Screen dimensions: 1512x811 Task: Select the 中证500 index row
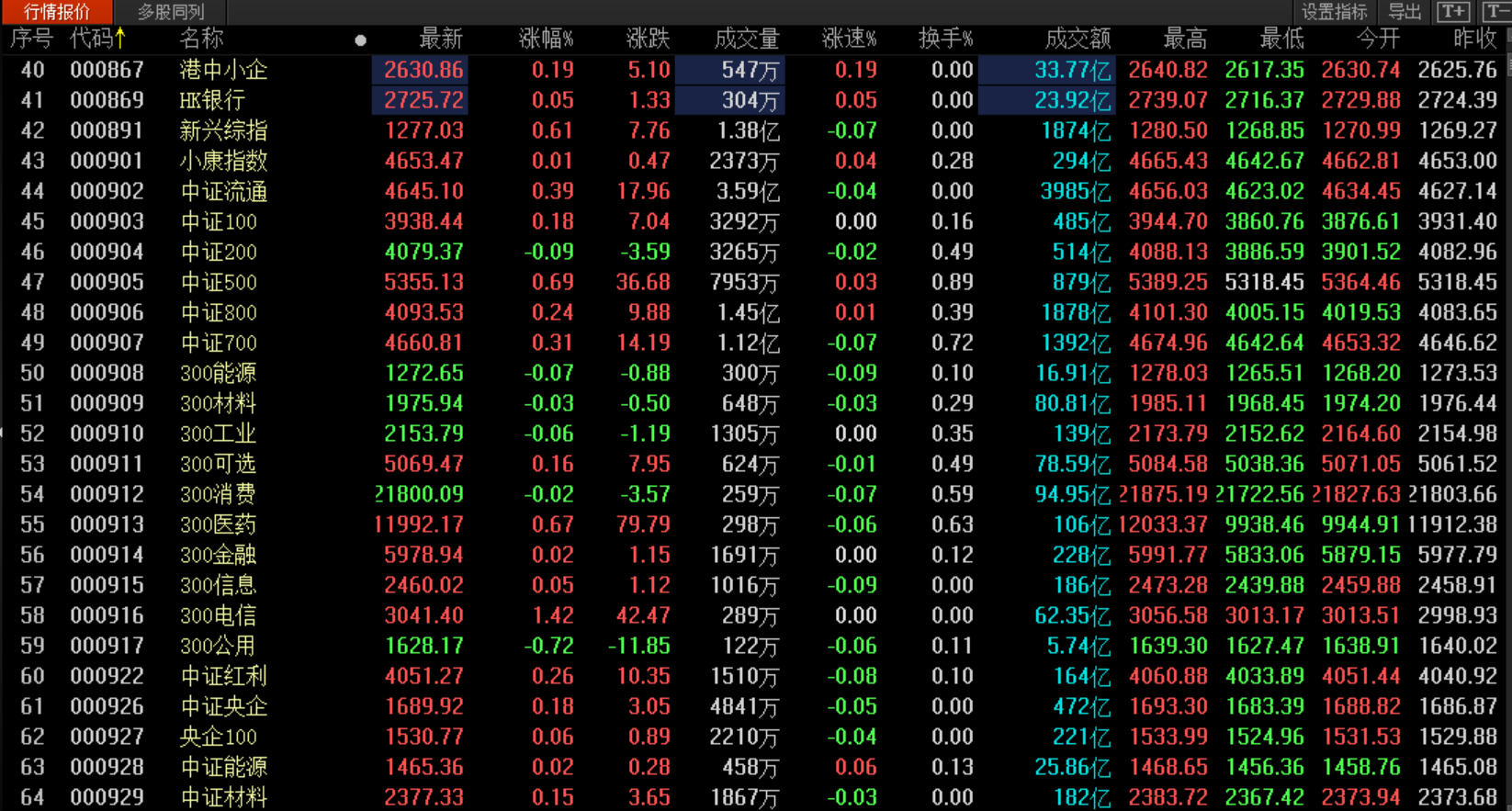click(219, 282)
